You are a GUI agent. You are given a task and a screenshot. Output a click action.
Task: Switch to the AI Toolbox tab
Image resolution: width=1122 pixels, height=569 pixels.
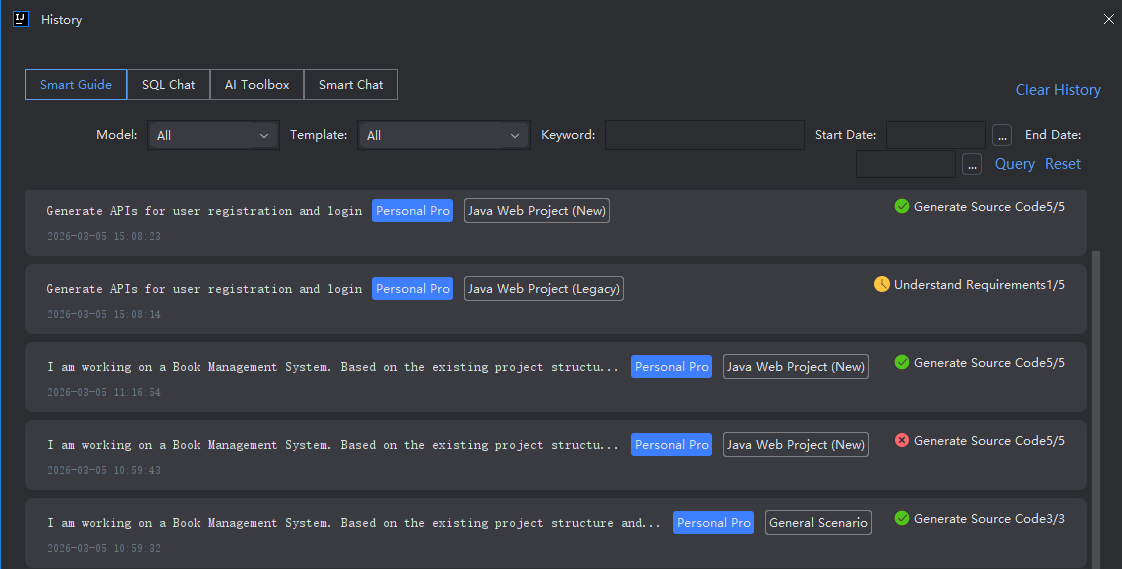tap(257, 85)
